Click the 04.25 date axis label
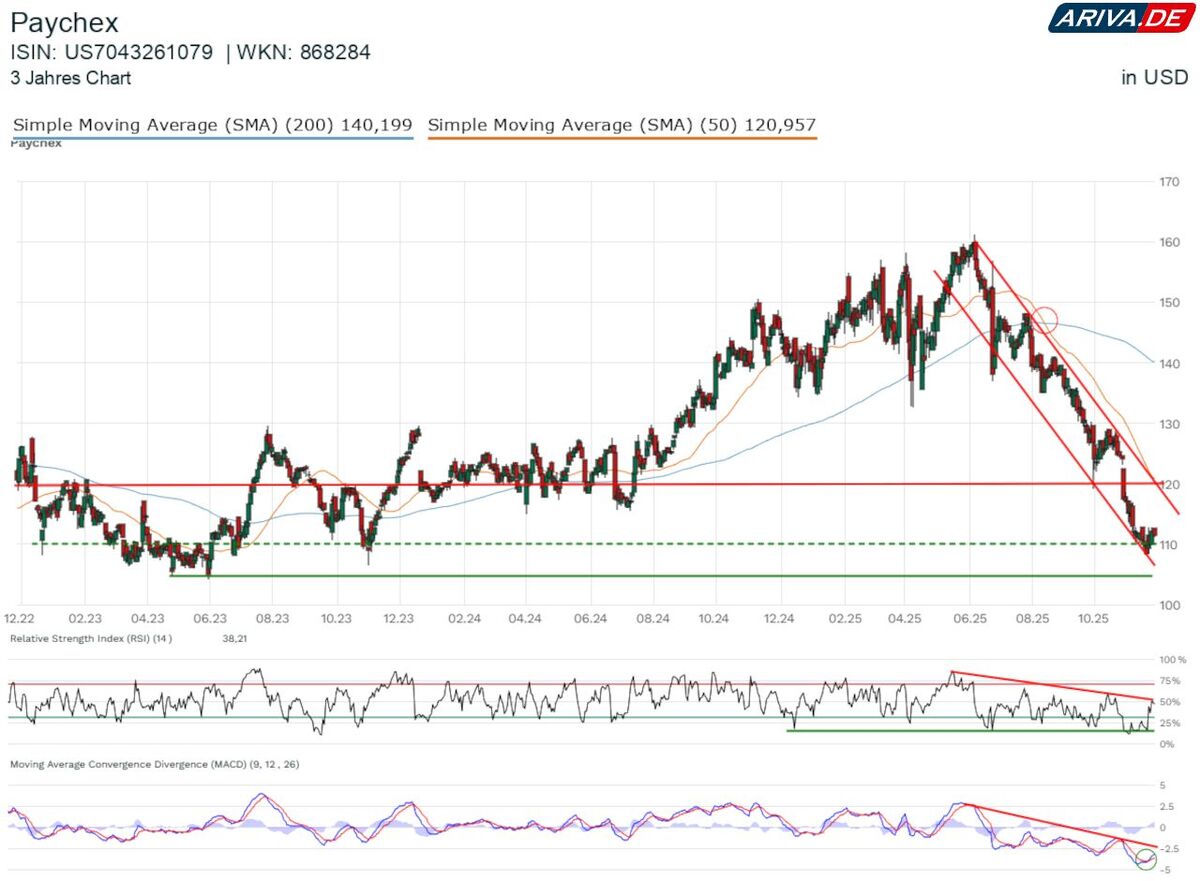1200x881 pixels. coord(904,620)
